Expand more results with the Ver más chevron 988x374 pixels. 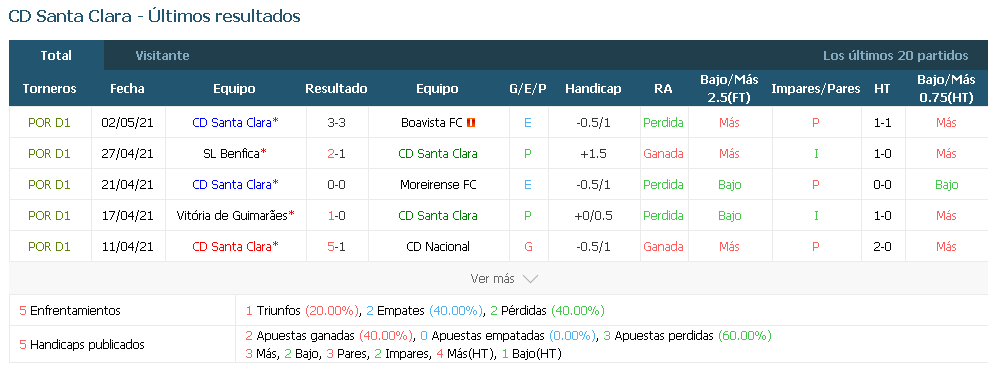pos(530,279)
